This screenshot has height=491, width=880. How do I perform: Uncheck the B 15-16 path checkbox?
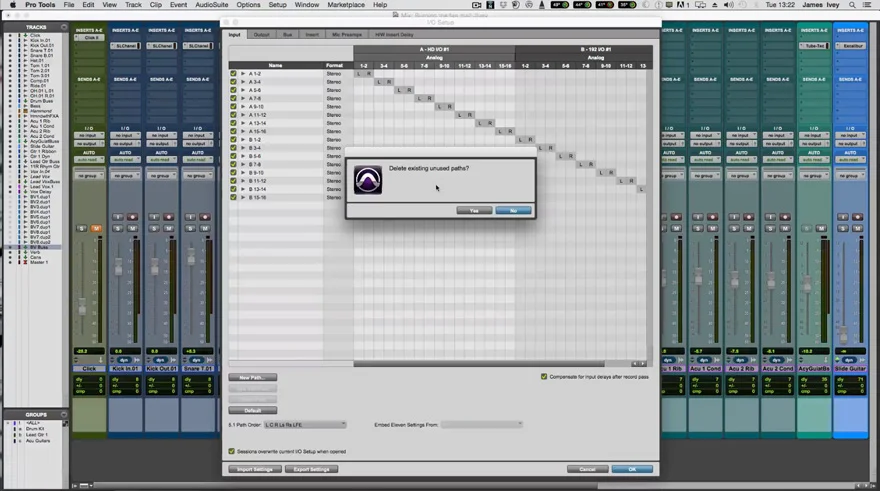(233, 198)
